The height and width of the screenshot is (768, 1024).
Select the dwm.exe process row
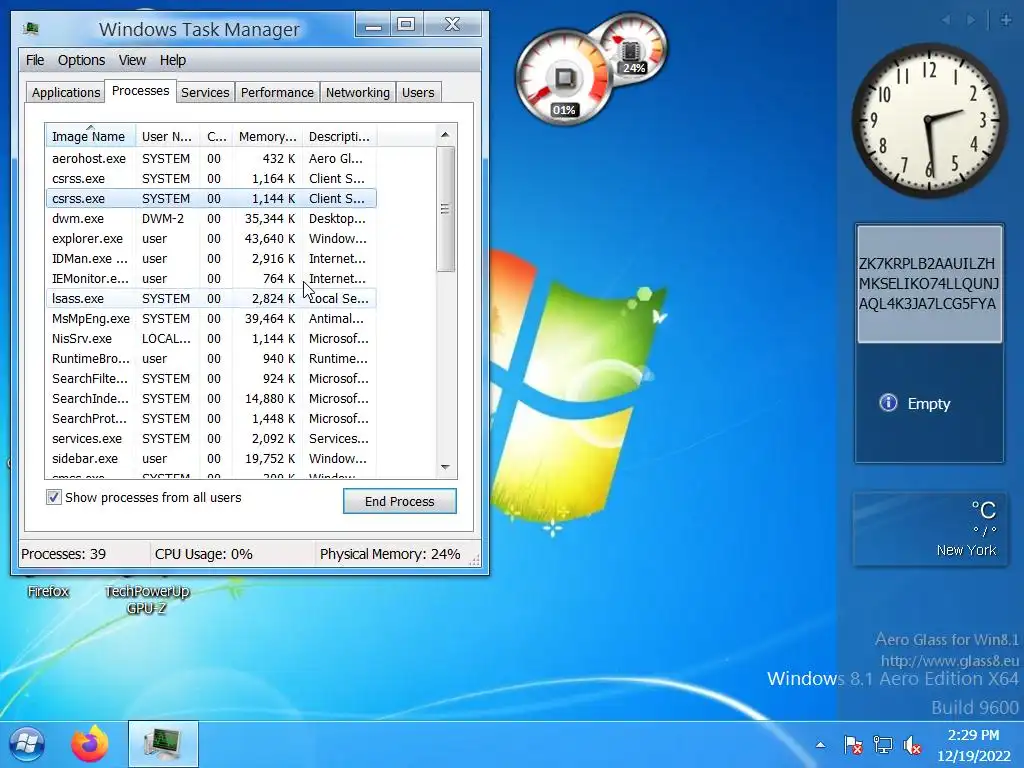[211, 219]
